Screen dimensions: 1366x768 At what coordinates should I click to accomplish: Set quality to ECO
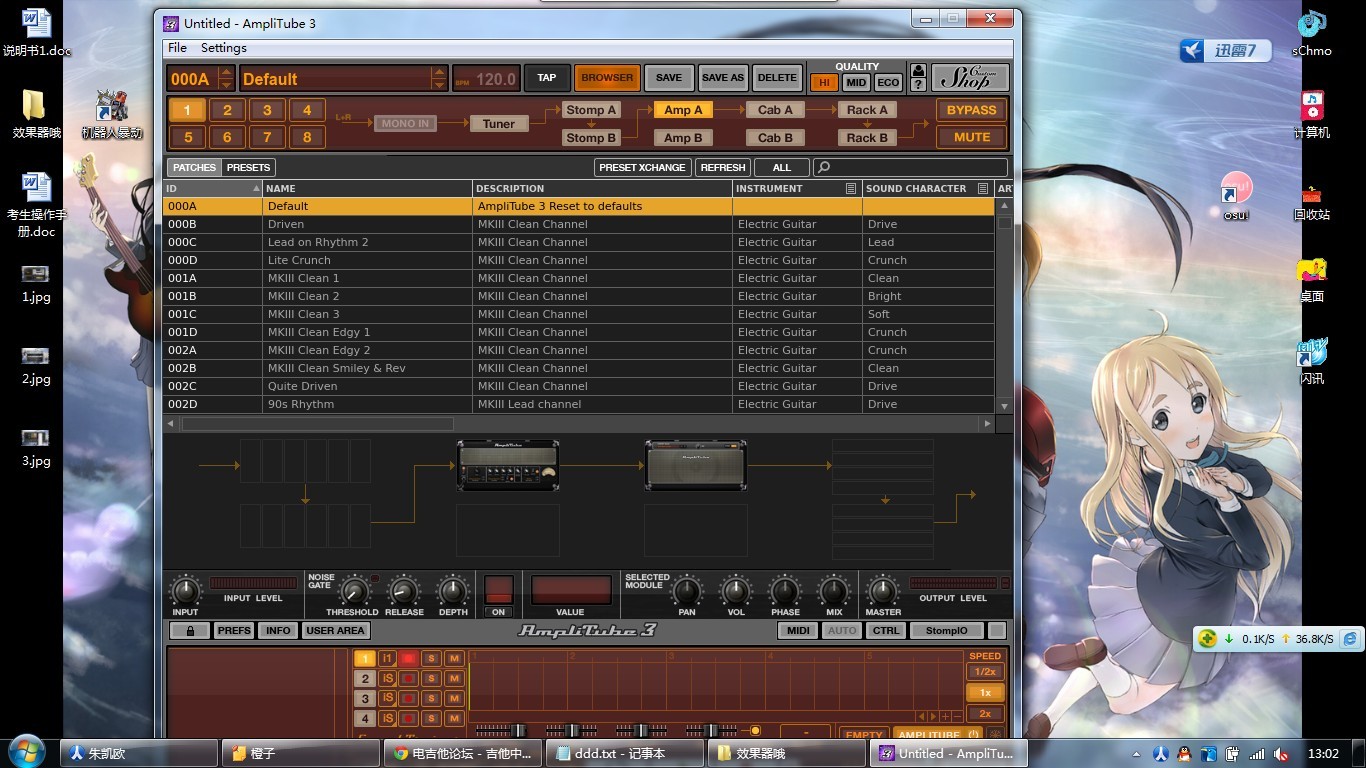pos(888,83)
